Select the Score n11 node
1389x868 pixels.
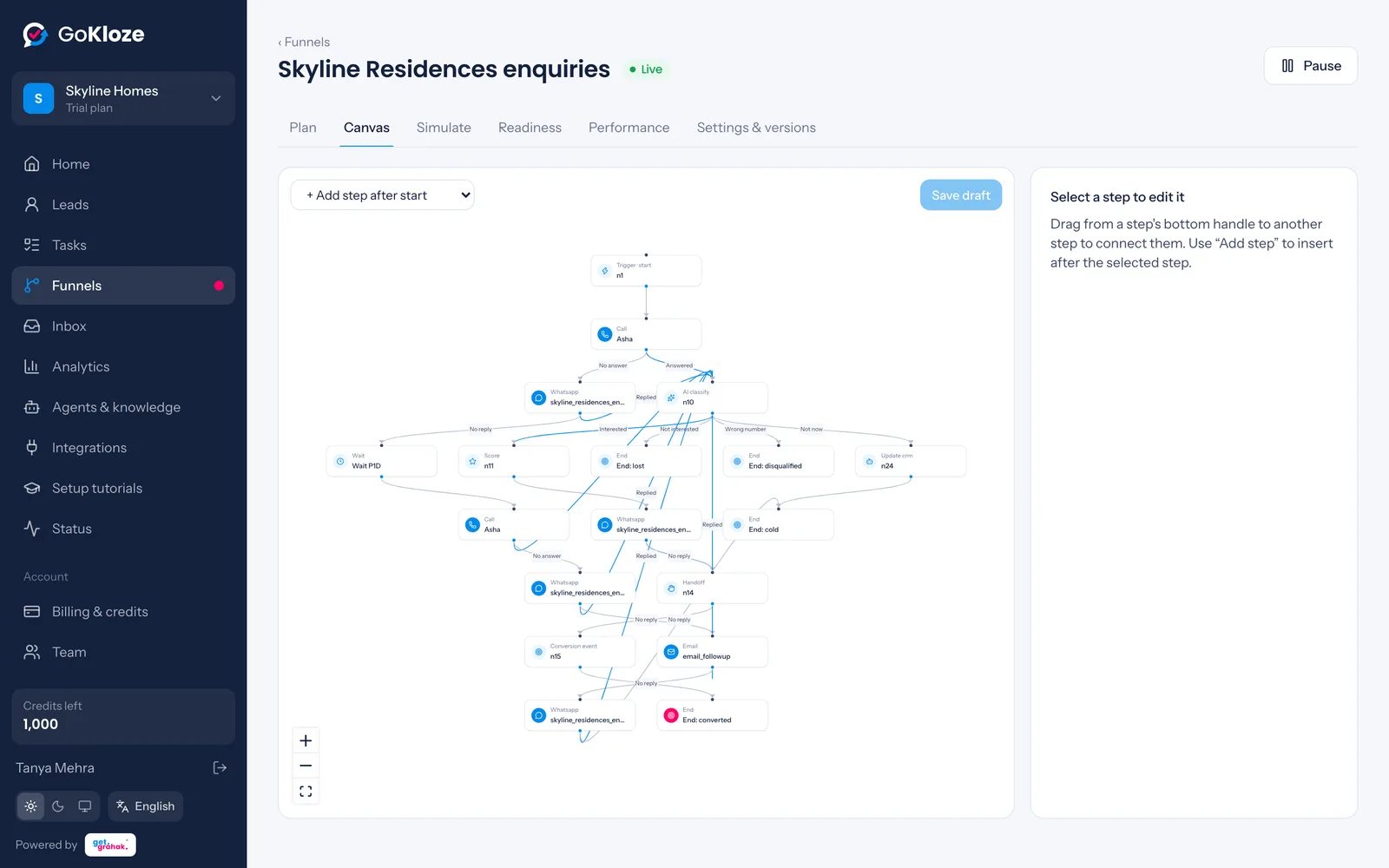514,461
